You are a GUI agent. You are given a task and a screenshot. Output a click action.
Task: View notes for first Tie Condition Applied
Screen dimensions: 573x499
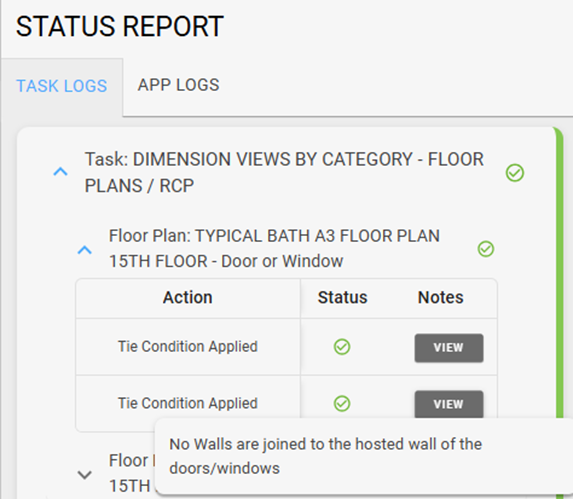449,348
